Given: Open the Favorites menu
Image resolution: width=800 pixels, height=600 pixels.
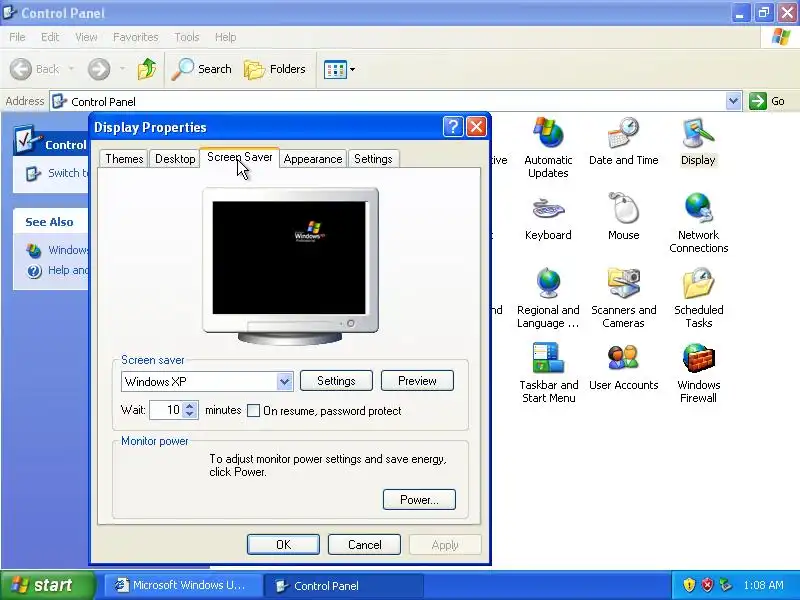Looking at the screenshot, I should (x=135, y=37).
